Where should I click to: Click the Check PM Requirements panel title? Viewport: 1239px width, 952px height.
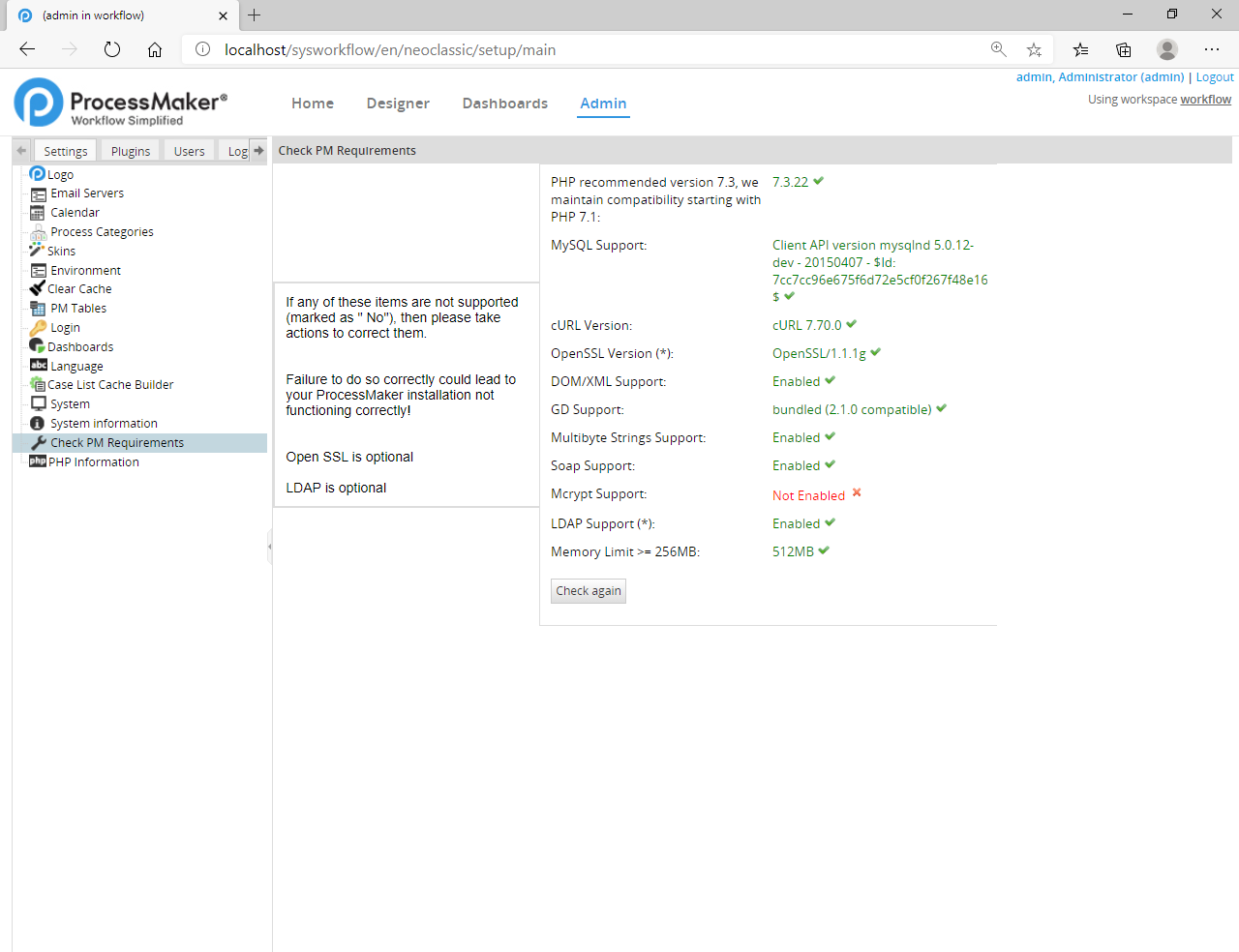(x=347, y=151)
